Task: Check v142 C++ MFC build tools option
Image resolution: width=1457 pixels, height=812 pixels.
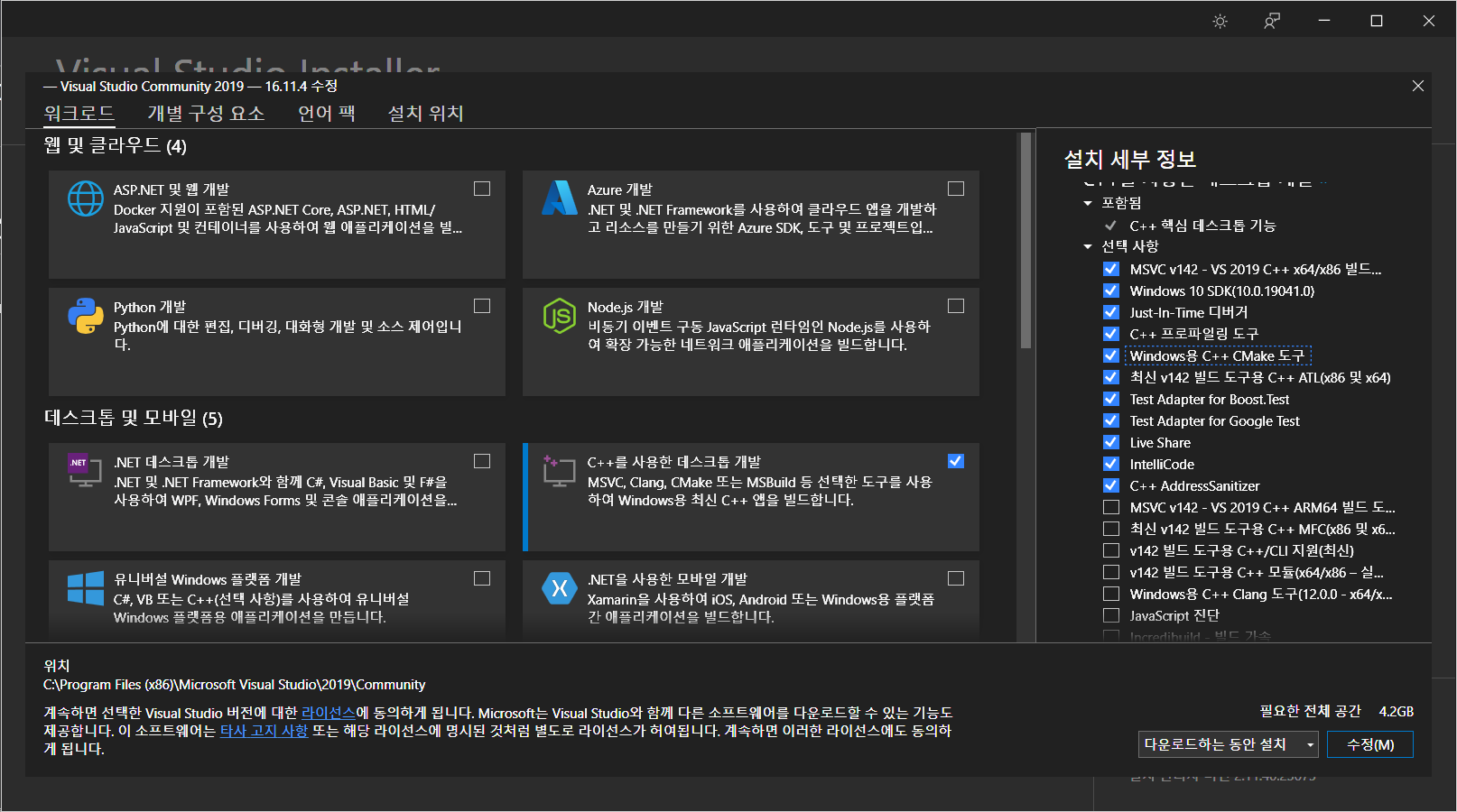Action: (1111, 529)
